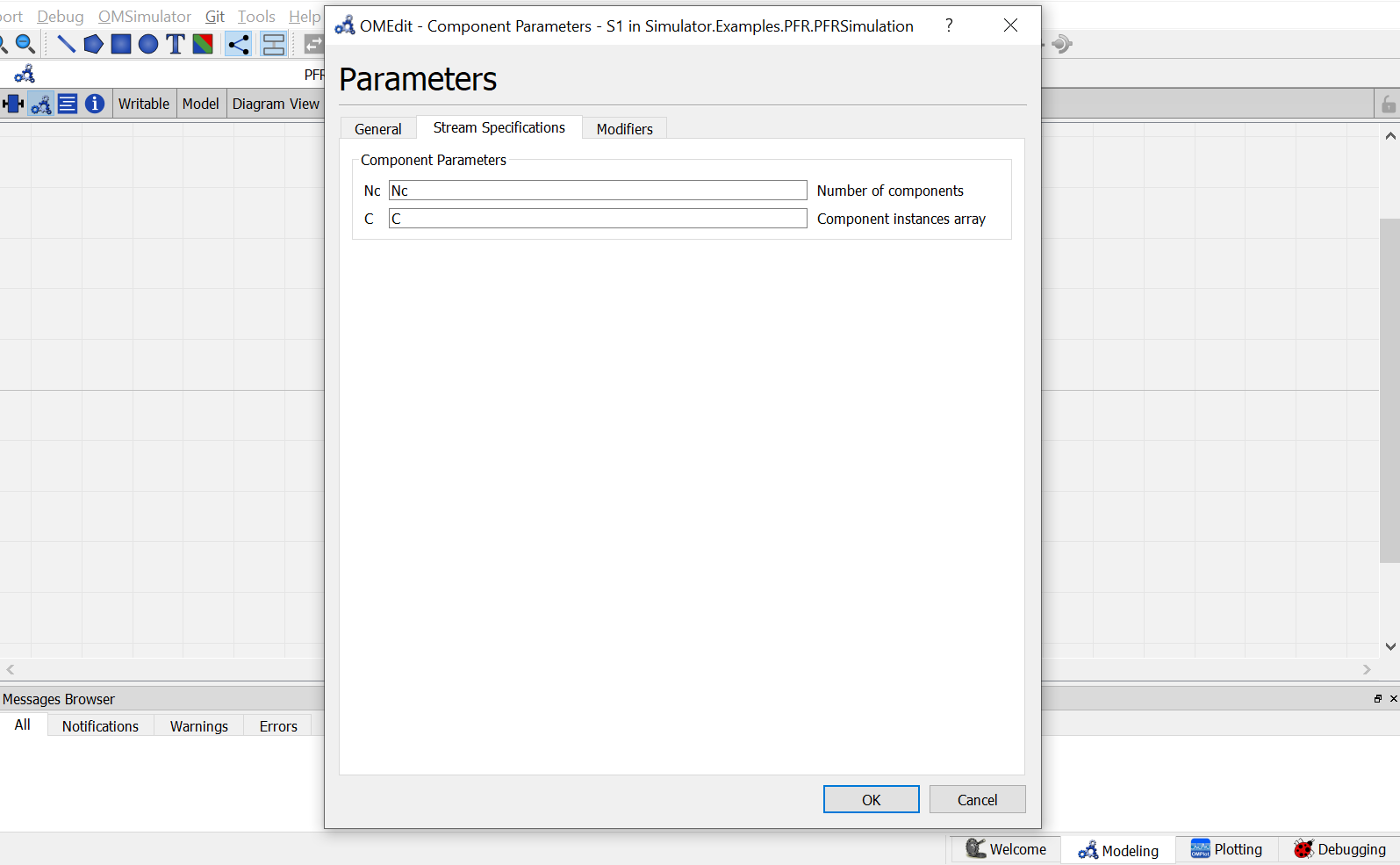Click the lock icon in model bar
1400x865 pixels.
point(1388,104)
